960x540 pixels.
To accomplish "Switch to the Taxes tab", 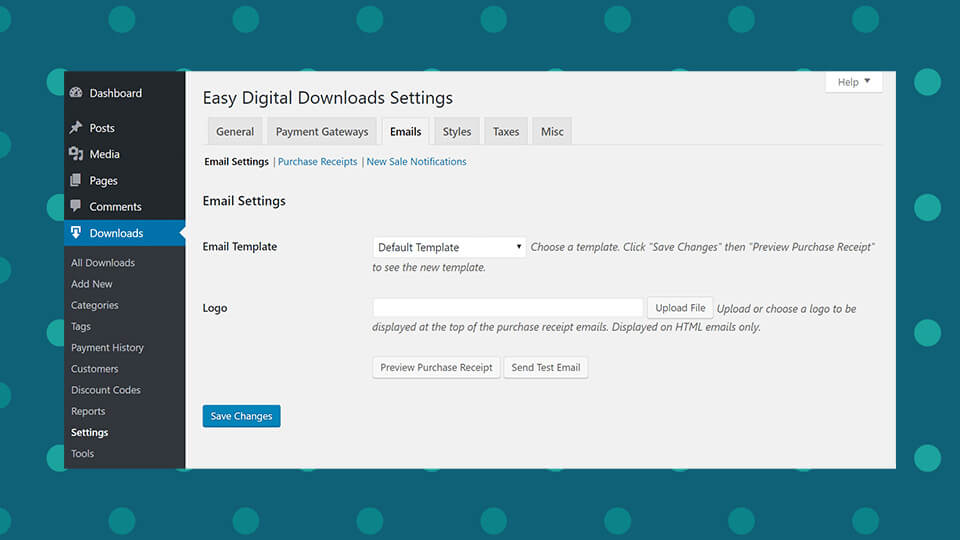I will 506,132.
